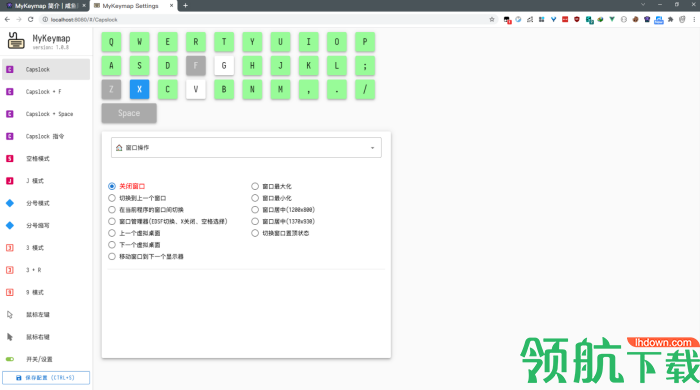This screenshot has height=390, width=700.
Task: Click the M key button
Action: pos(280,89)
